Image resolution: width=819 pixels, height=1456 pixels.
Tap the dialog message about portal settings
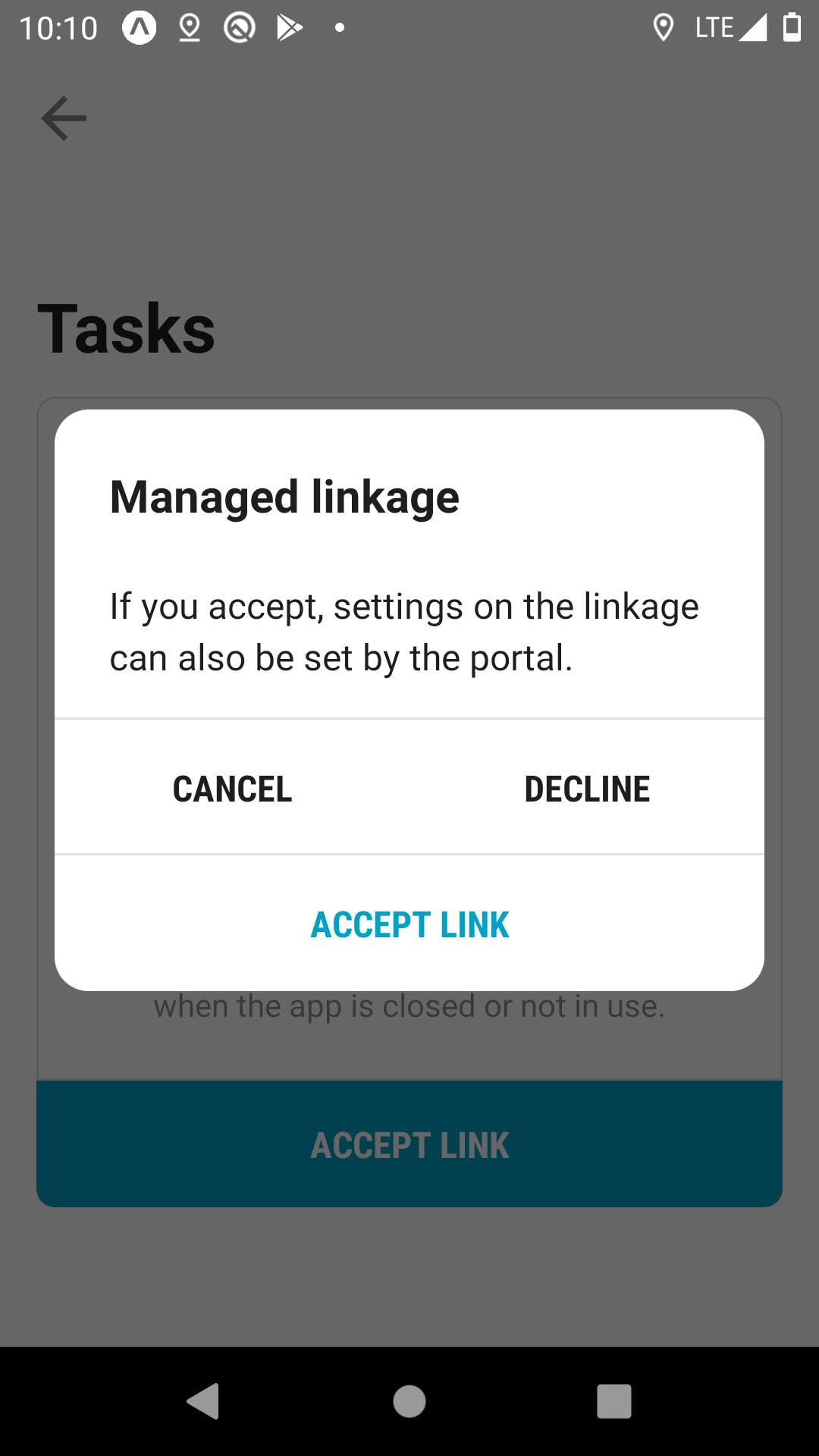(404, 632)
